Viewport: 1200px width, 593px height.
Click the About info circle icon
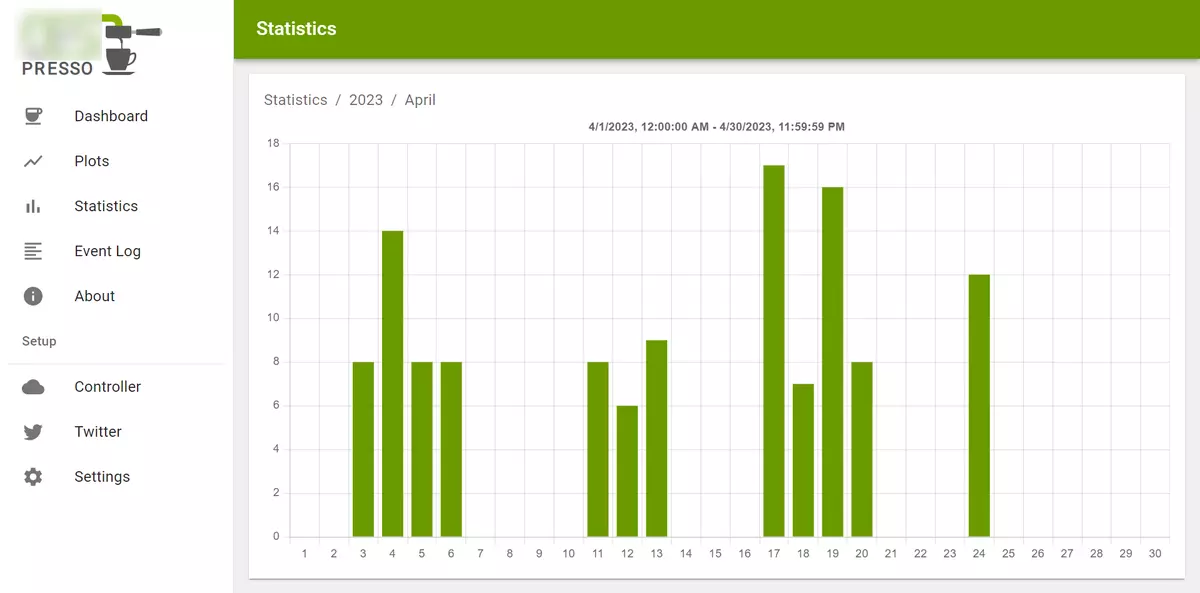tap(33, 296)
